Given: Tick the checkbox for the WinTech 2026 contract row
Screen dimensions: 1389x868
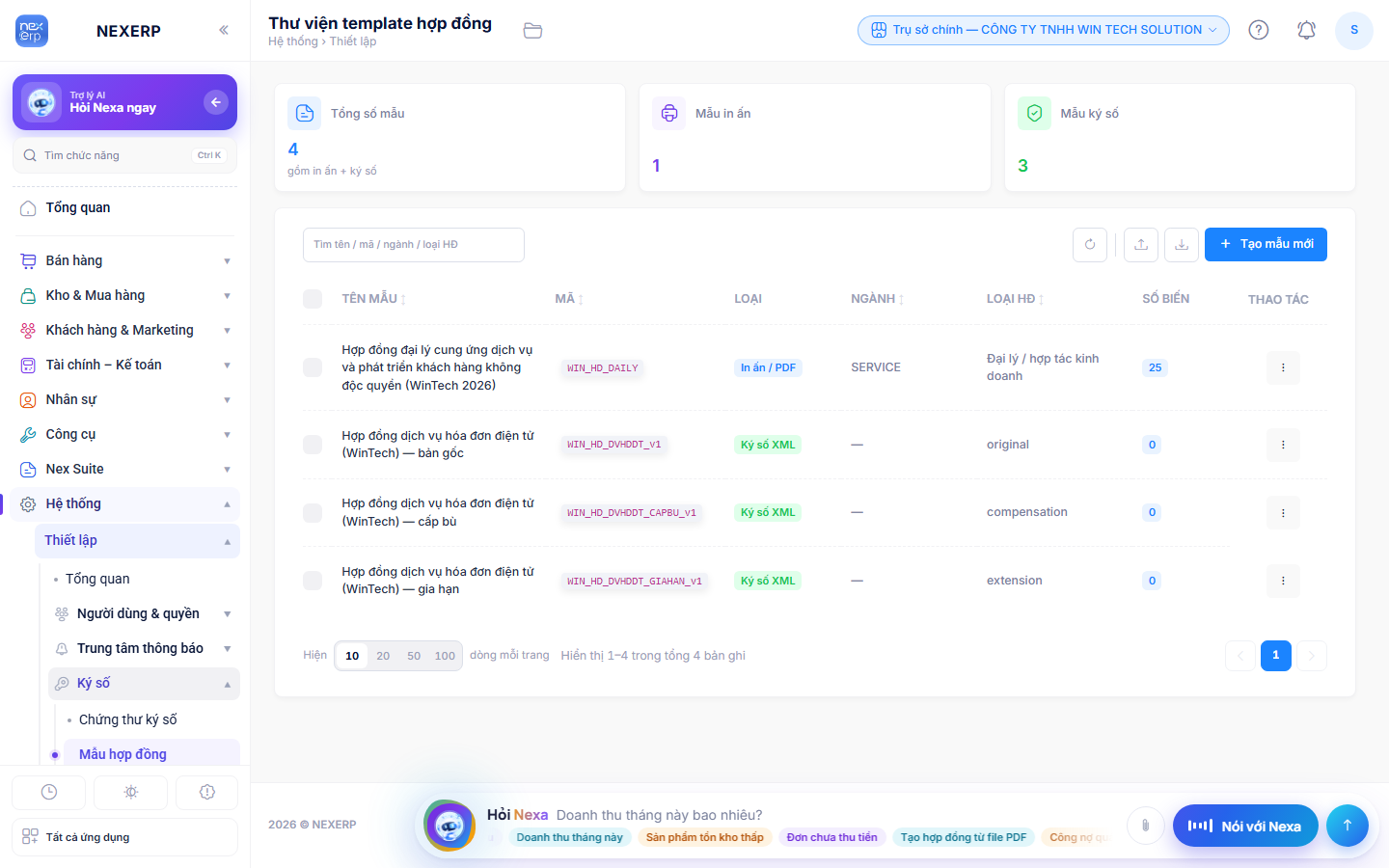Looking at the screenshot, I should tap(313, 367).
